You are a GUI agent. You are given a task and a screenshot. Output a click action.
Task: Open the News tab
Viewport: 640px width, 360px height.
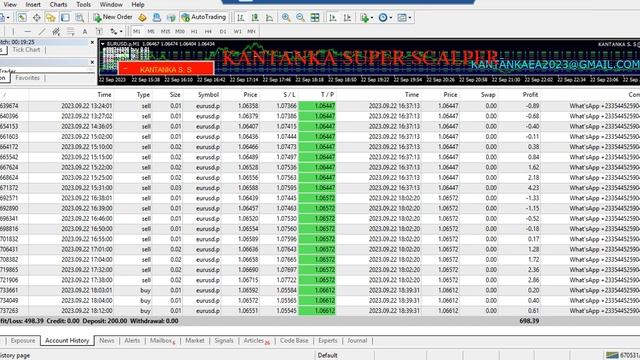107,340
